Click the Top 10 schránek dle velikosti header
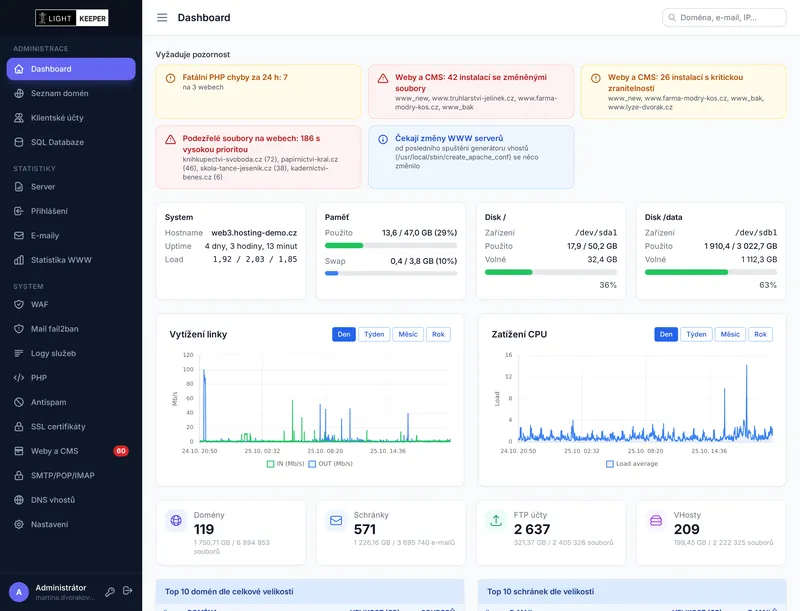Viewport: 800px width, 611px height. pyautogui.click(x=632, y=592)
